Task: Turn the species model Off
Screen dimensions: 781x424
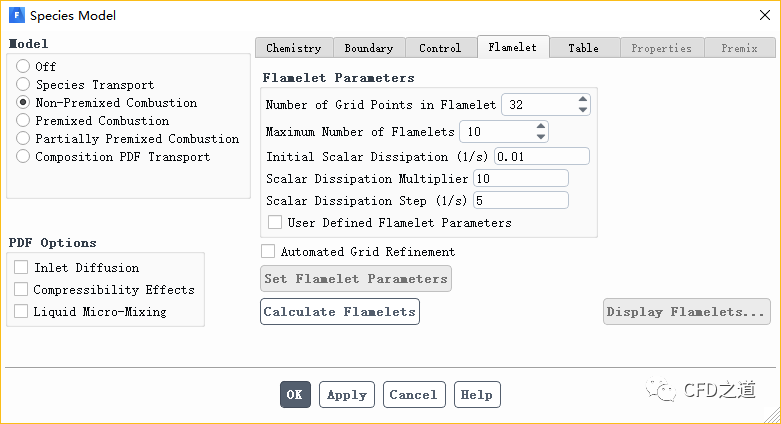Action: 23,67
